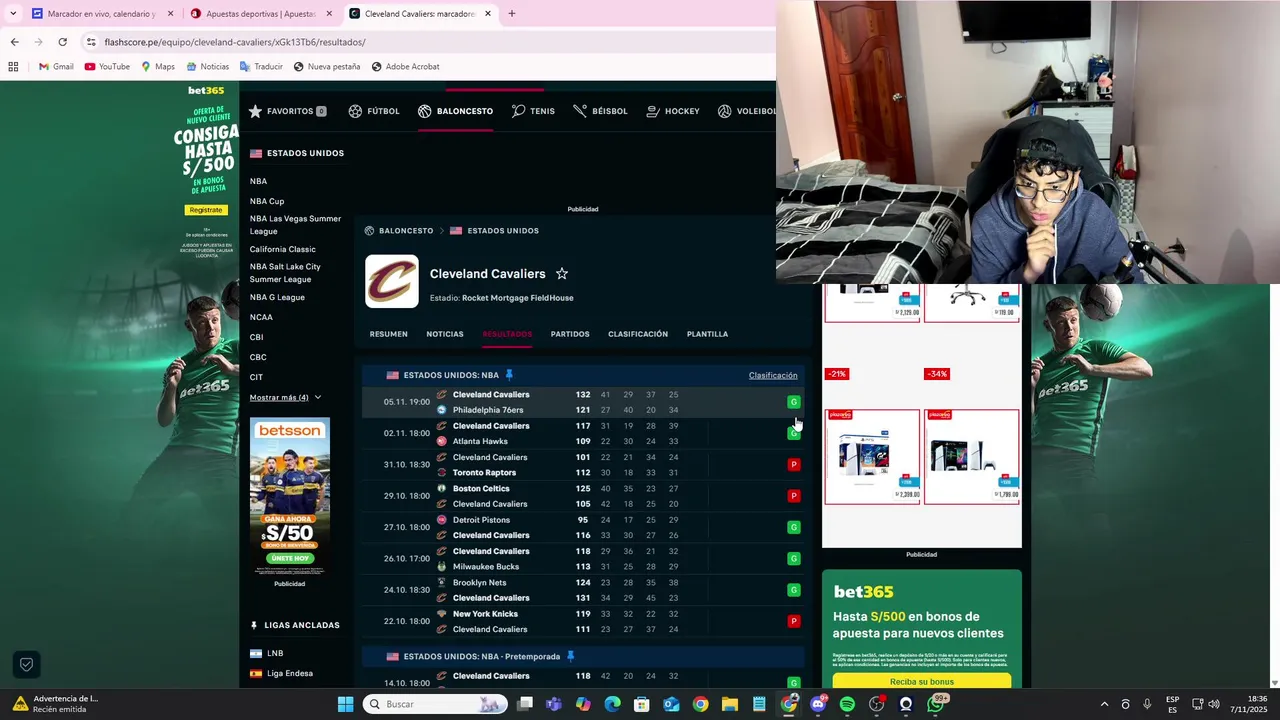Toggle pin for NBA - Pretemporada league

570,656
